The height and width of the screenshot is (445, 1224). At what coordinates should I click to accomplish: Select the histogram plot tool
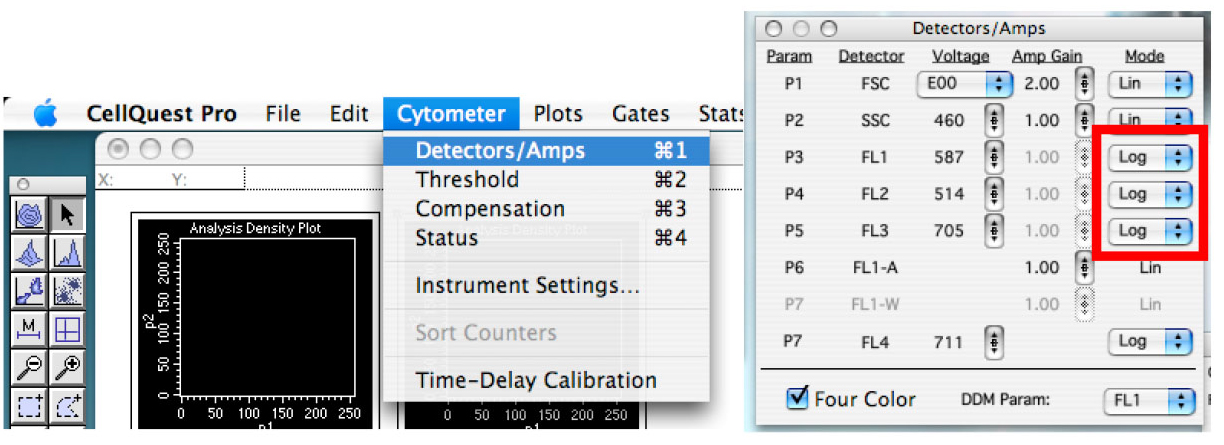tap(67, 252)
